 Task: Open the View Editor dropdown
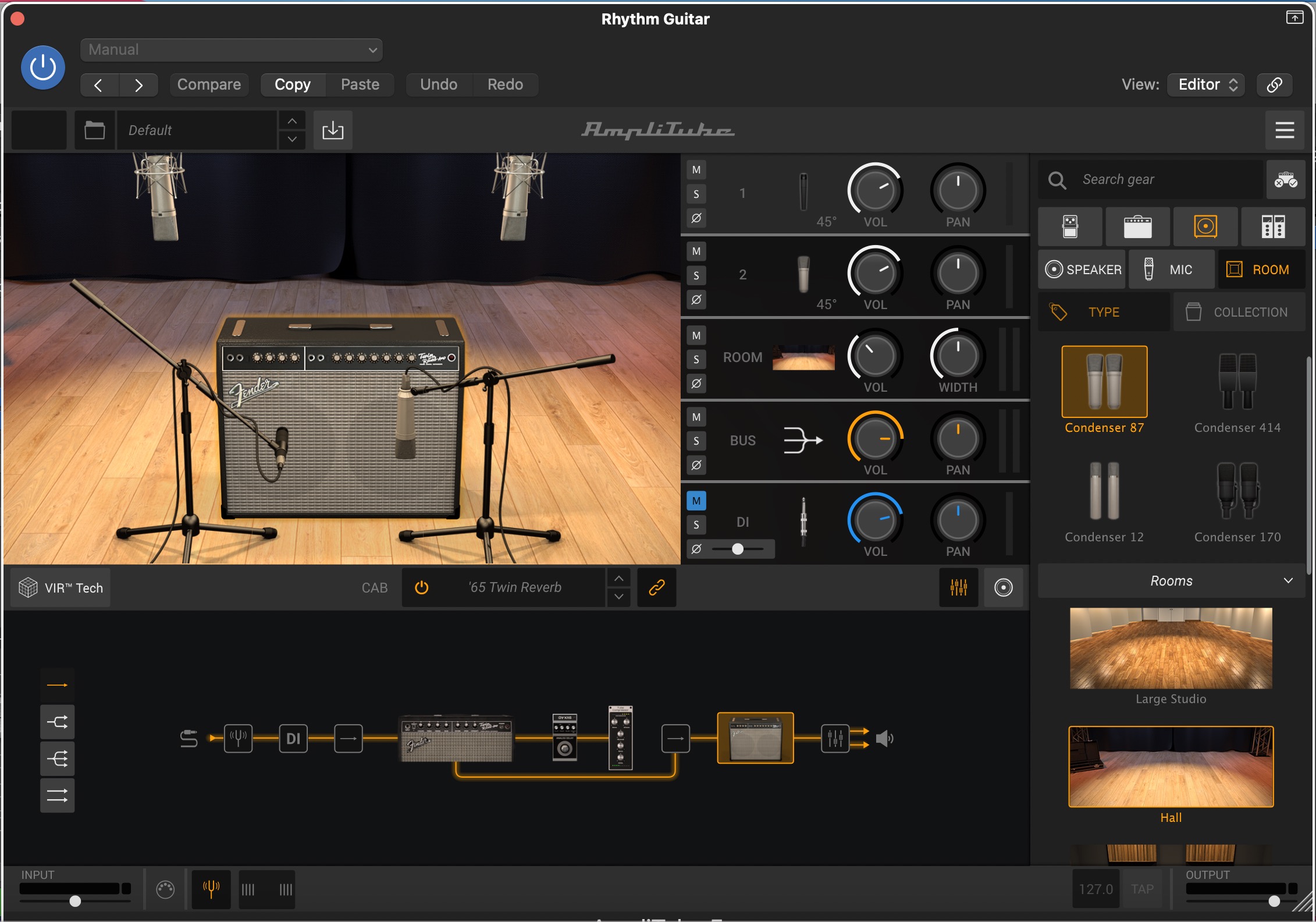click(1206, 85)
